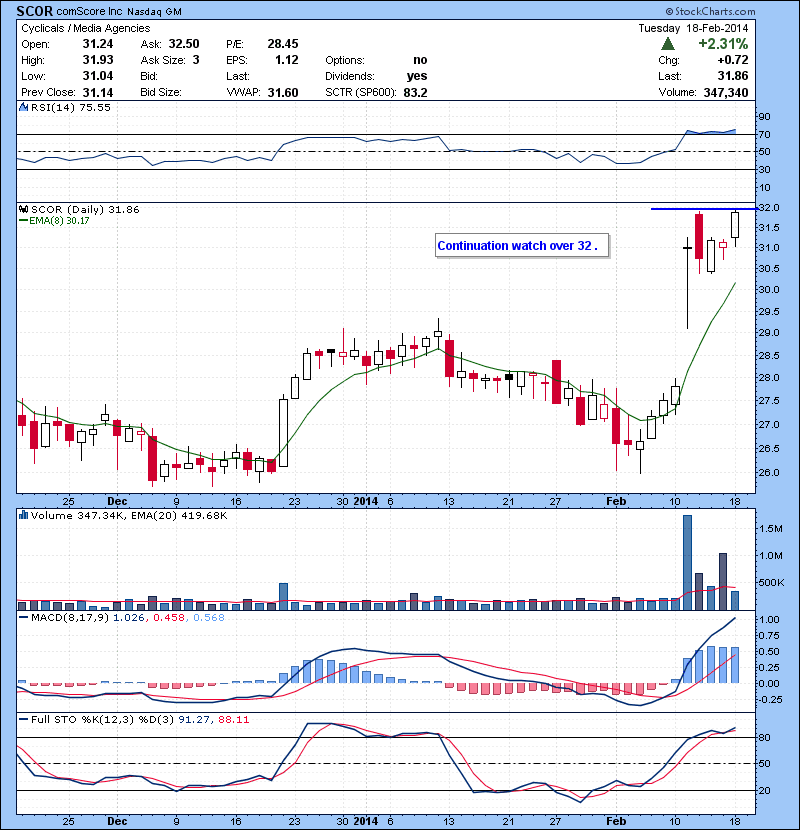
Task: Click the candlestick icon beside SCOR (Daily)
Action: click(x=23, y=209)
